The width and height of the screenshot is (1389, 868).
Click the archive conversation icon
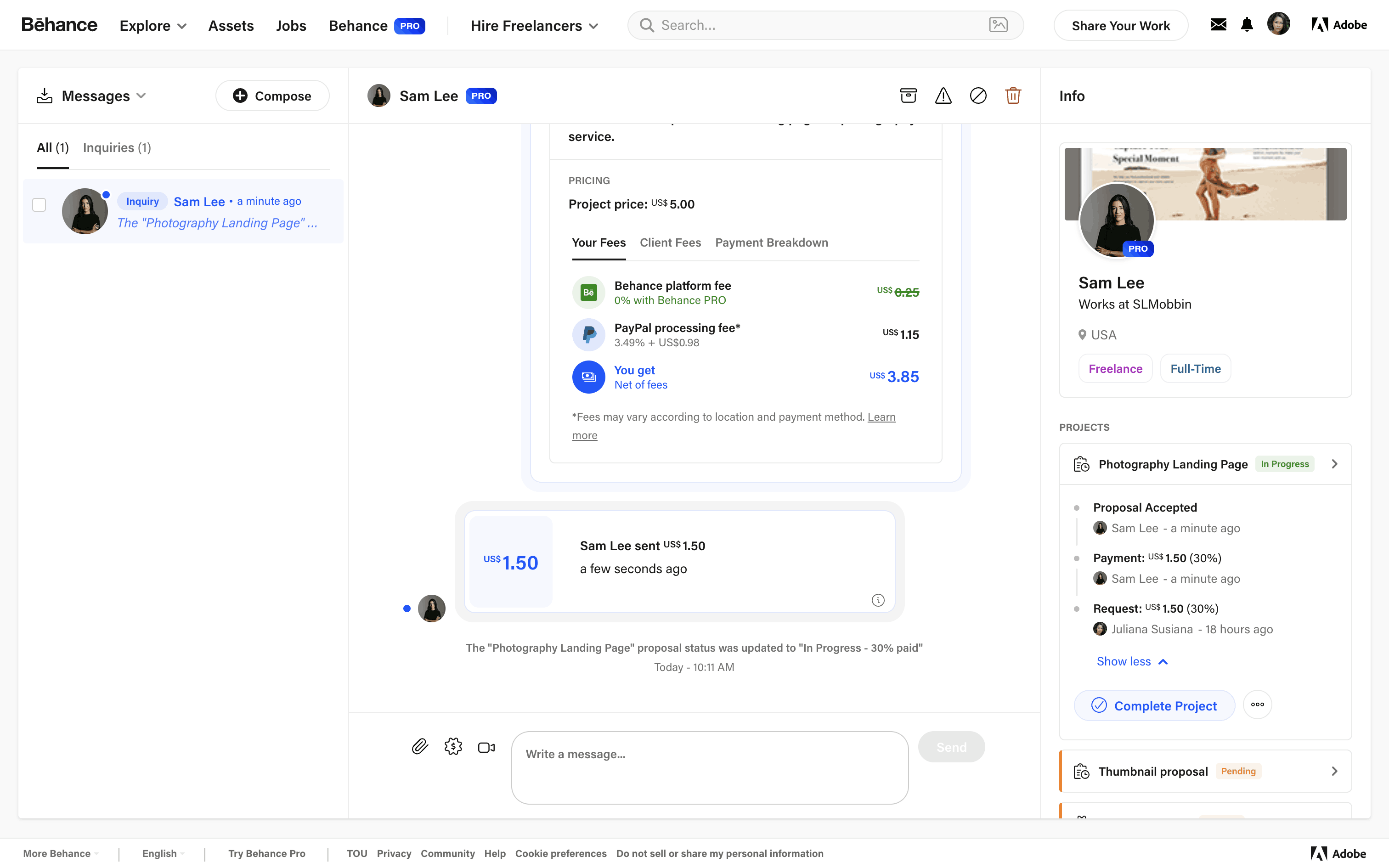tap(908, 96)
